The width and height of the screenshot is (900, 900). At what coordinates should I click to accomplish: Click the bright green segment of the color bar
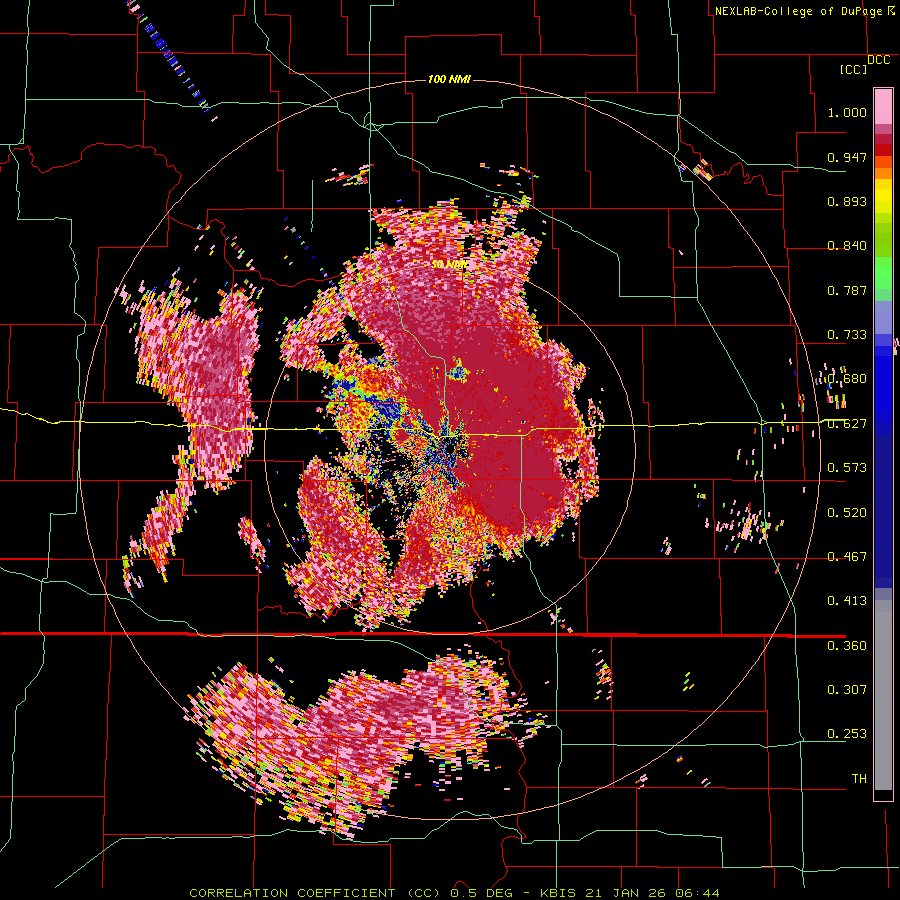click(x=883, y=272)
